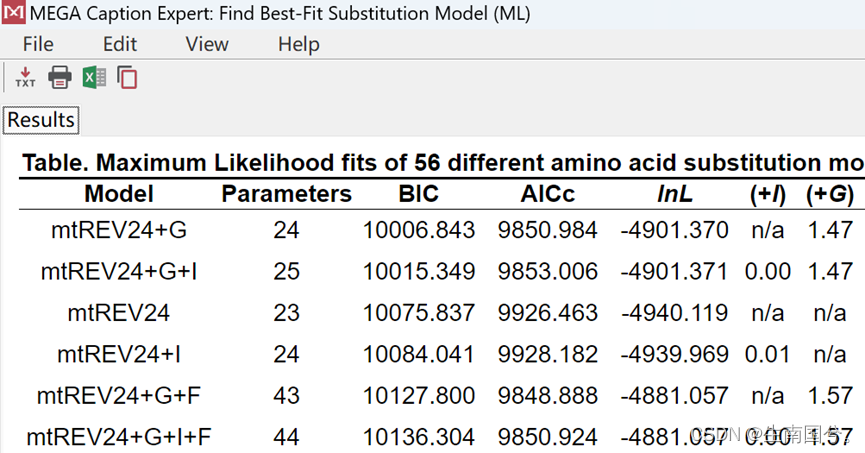Click AICc value 9850.984
The width and height of the screenshot is (865, 453).
point(547,230)
